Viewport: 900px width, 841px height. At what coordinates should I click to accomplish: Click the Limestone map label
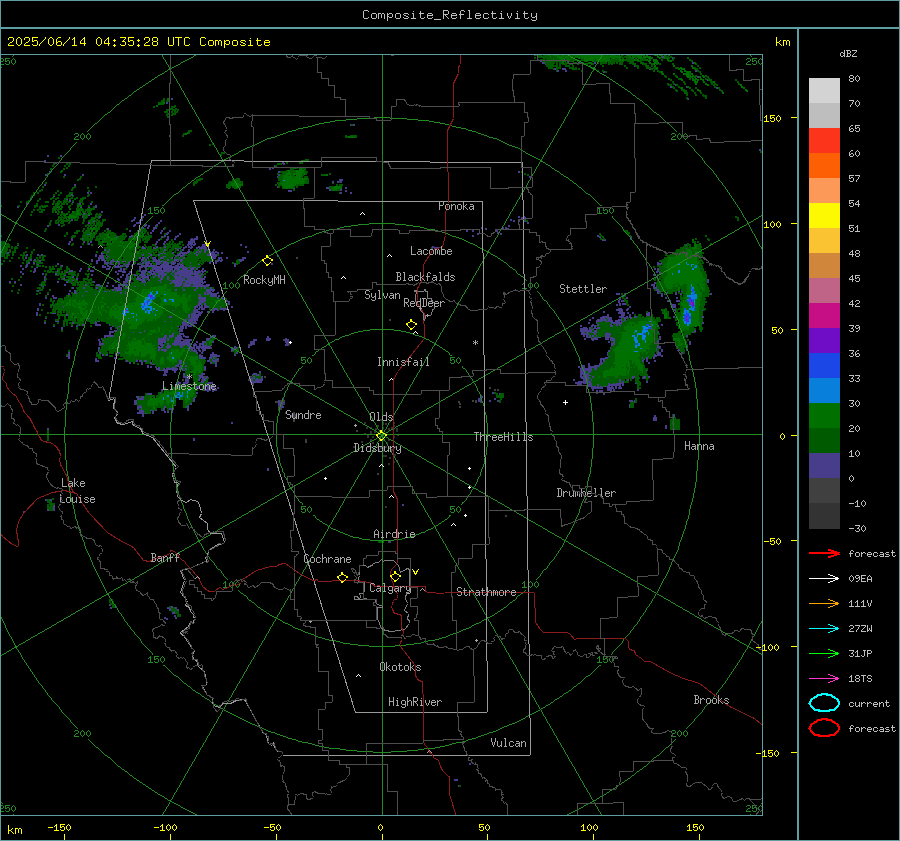tap(189, 386)
